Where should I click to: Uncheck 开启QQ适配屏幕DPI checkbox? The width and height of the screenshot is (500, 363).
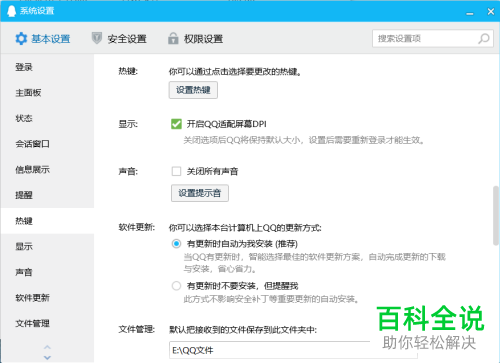[176, 124]
